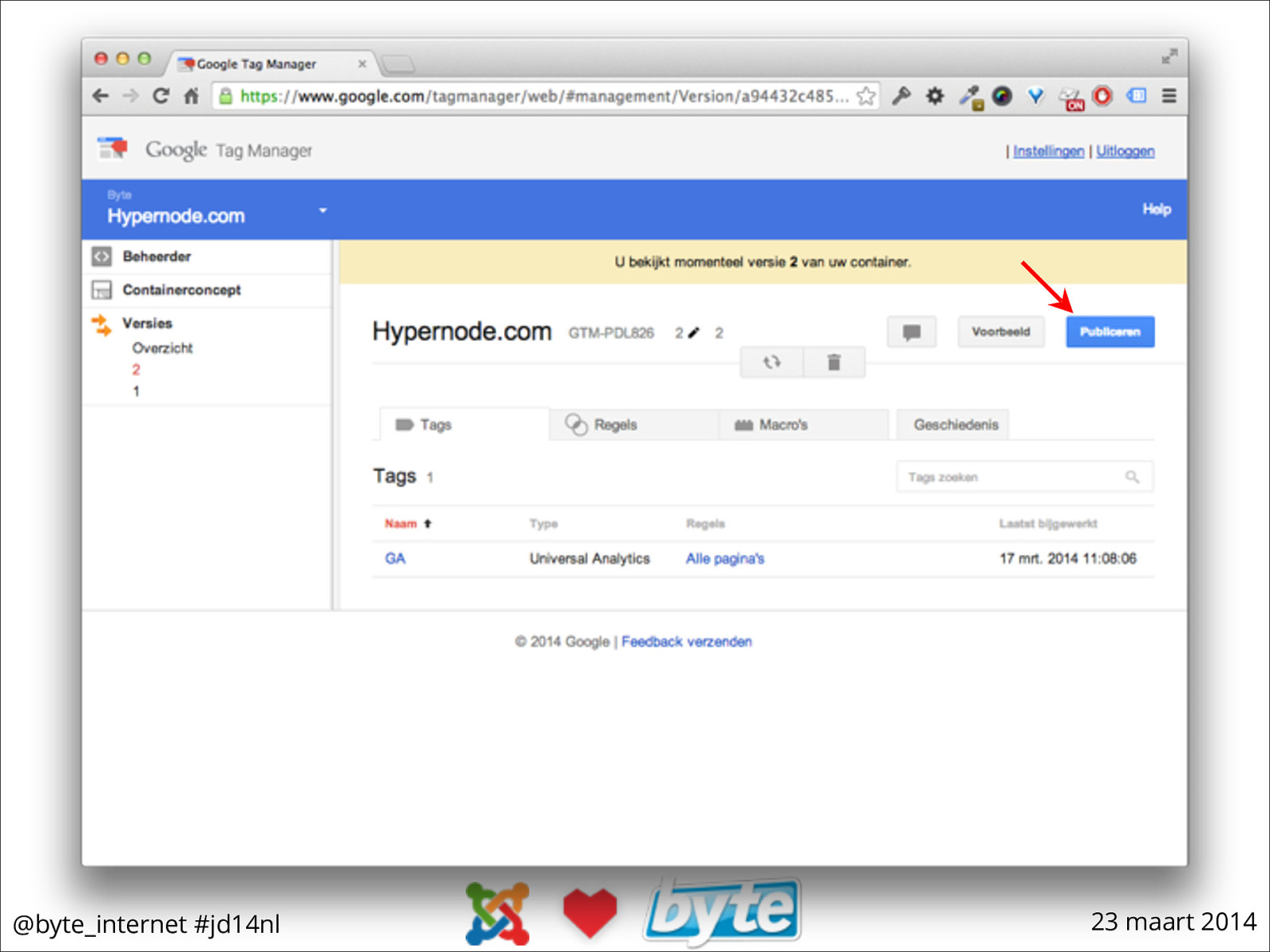Select version 2 in the sidebar

pyautogui.click(x=136, y=370)
